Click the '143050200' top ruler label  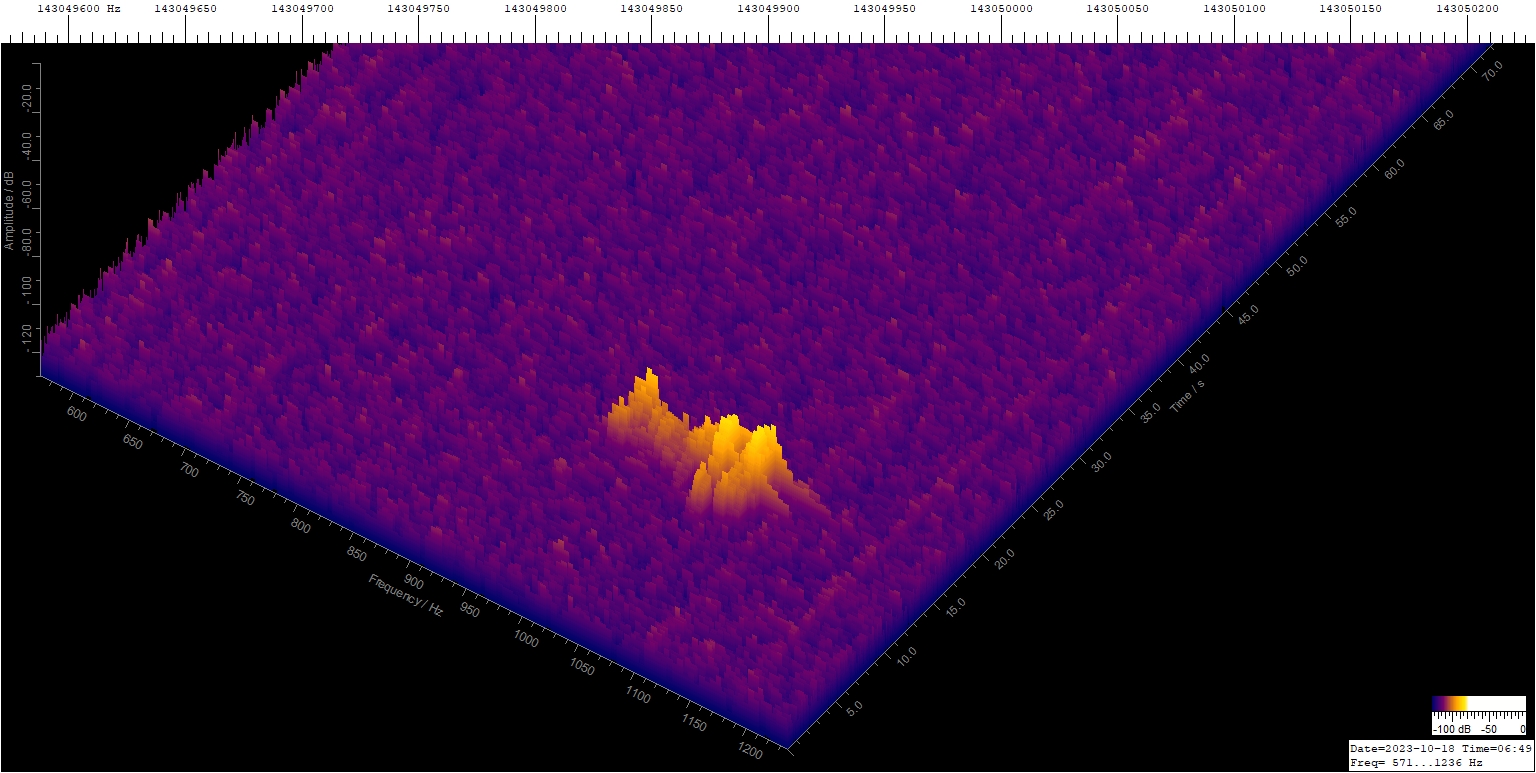[1467, 8]
